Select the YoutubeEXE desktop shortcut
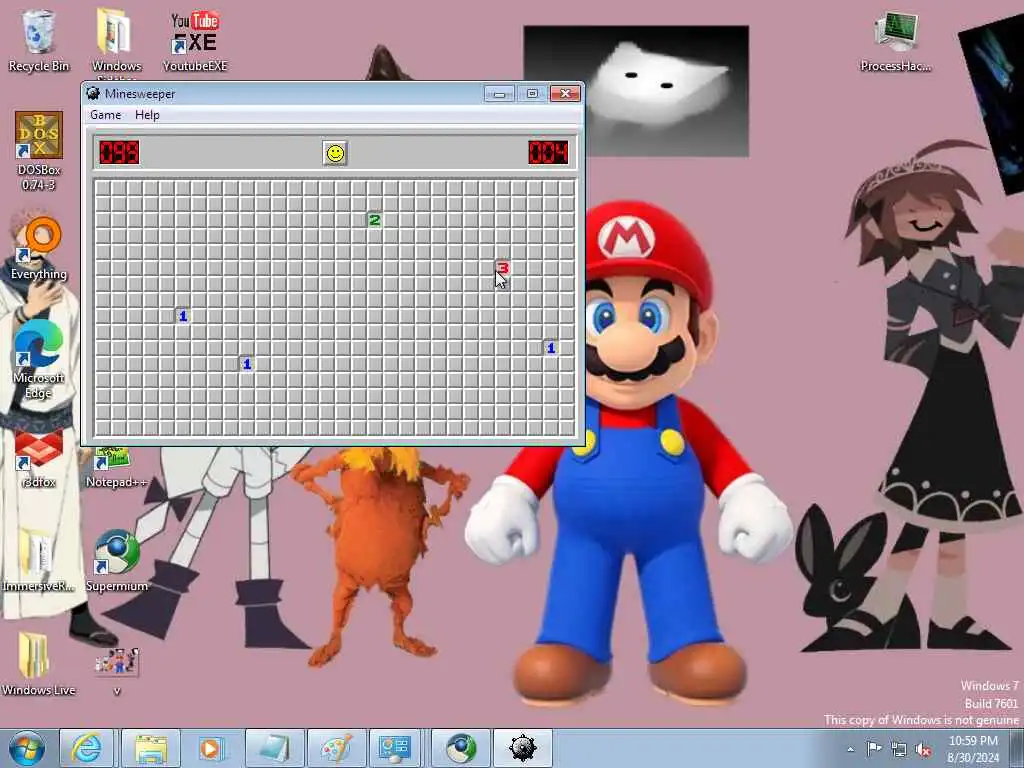 pyautogui.click(x=195, y=41)
